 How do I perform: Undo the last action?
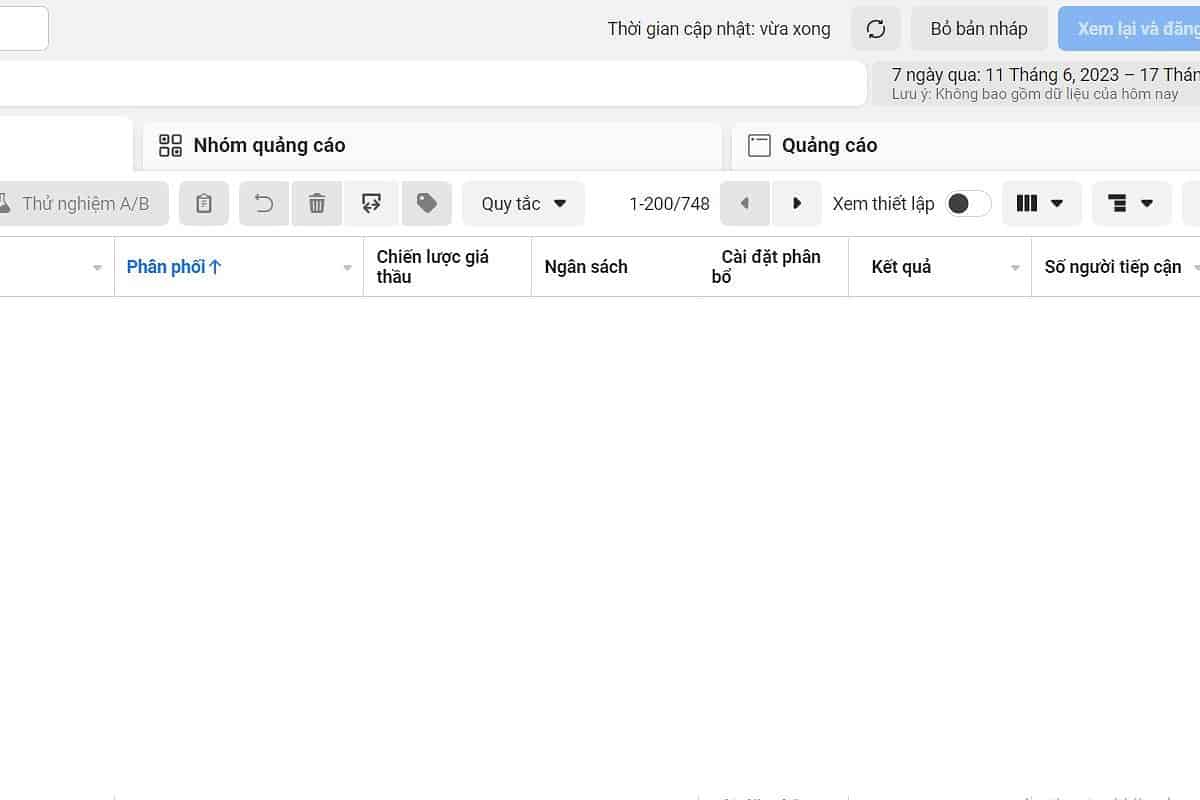point(264,204)
